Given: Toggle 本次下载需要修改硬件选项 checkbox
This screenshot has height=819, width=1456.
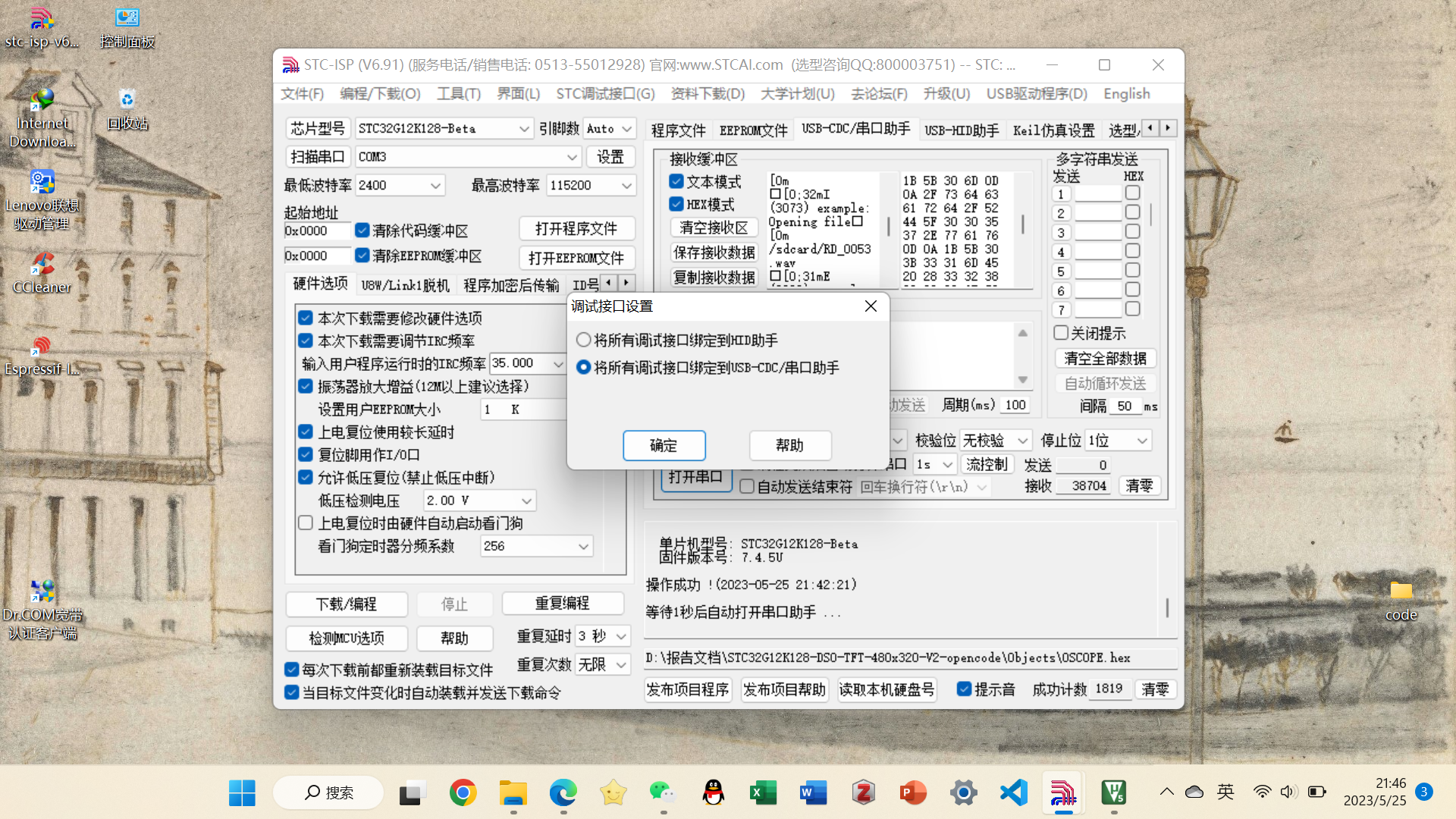Looking at the screenshot, I should point(306,318).
